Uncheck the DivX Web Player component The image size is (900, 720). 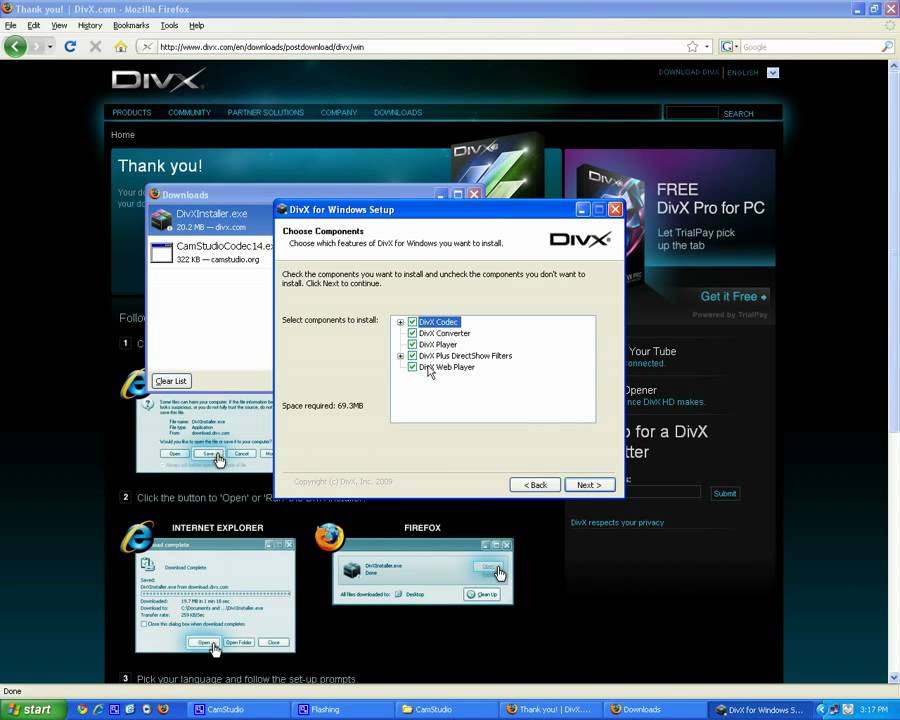[412, 367]
